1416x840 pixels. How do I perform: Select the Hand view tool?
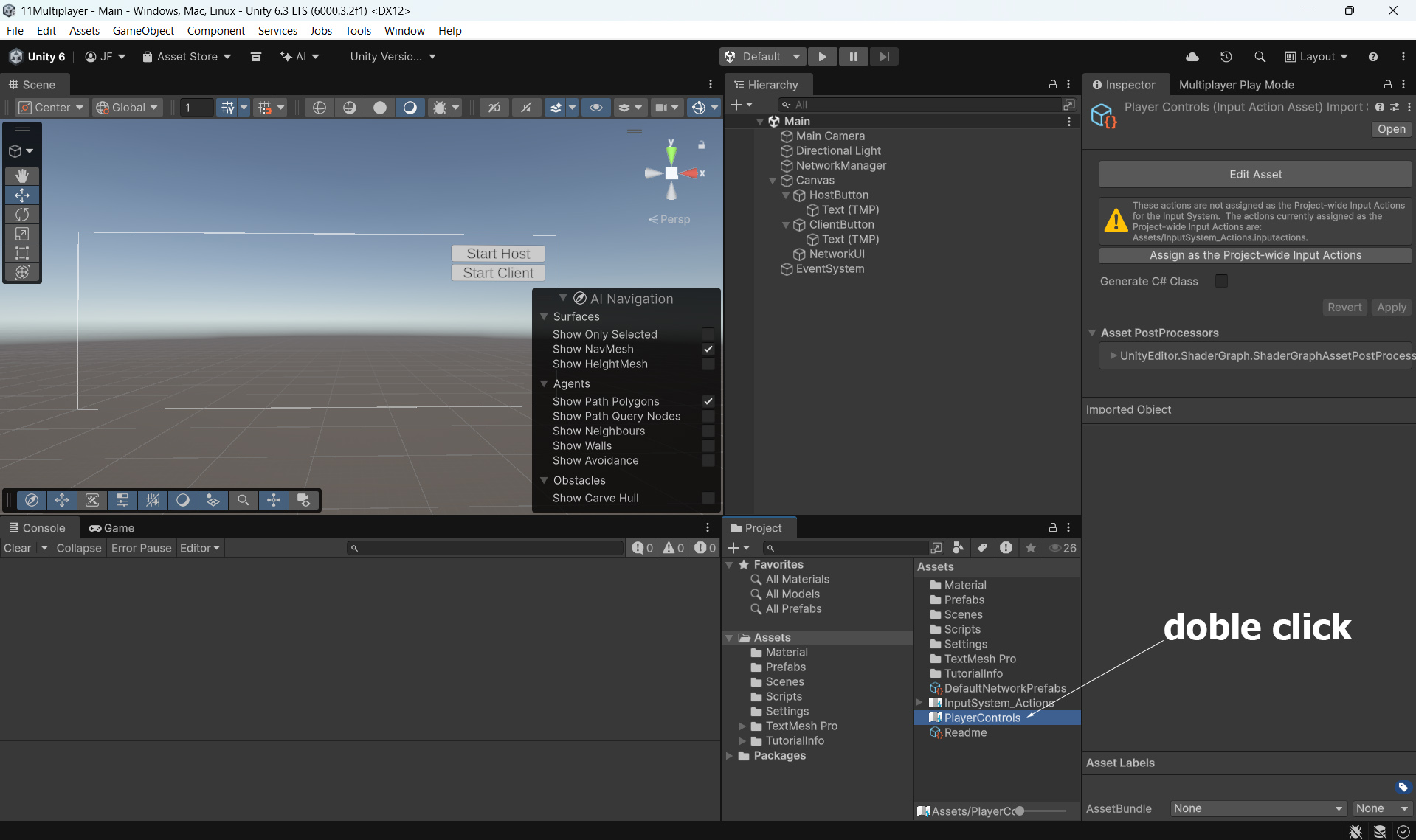[x=22, y=176]
